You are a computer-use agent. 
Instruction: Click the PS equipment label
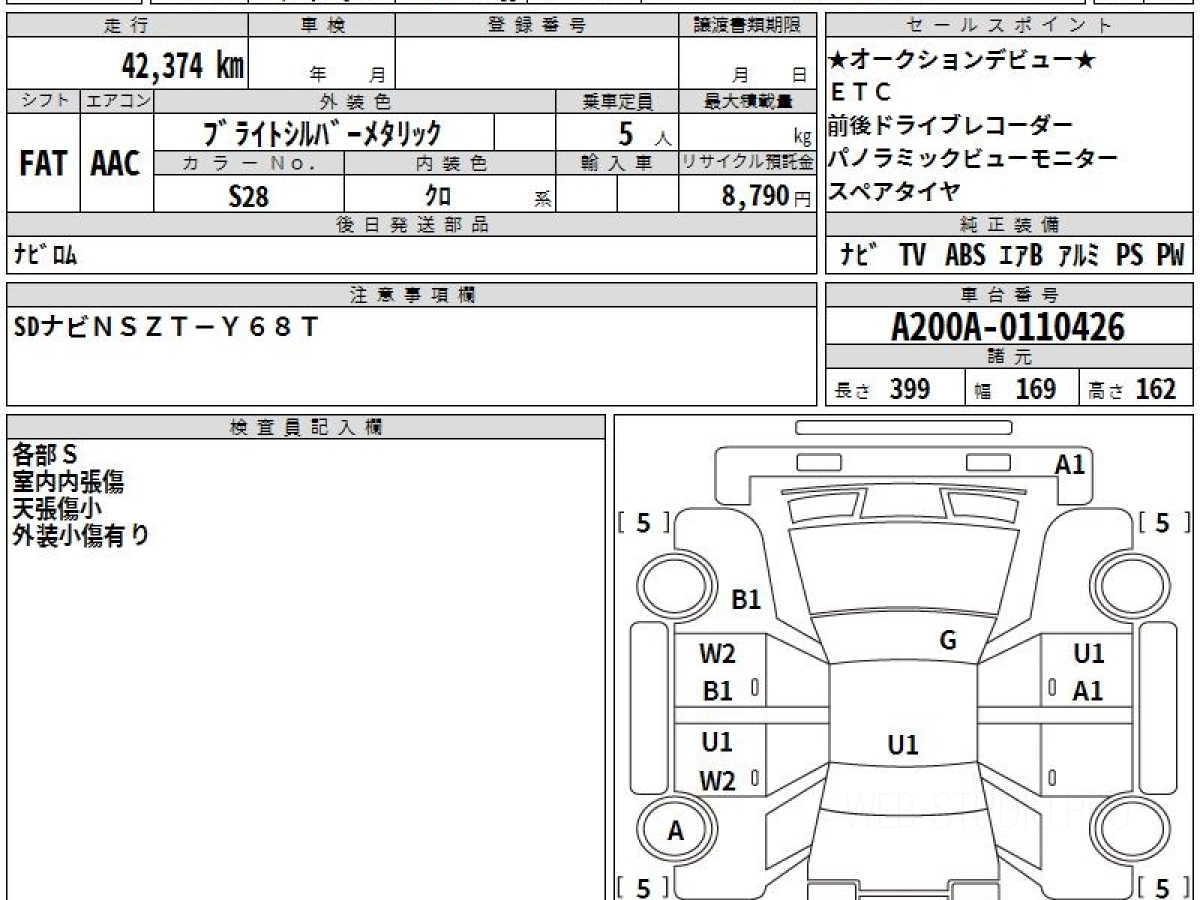[1130, 256]
